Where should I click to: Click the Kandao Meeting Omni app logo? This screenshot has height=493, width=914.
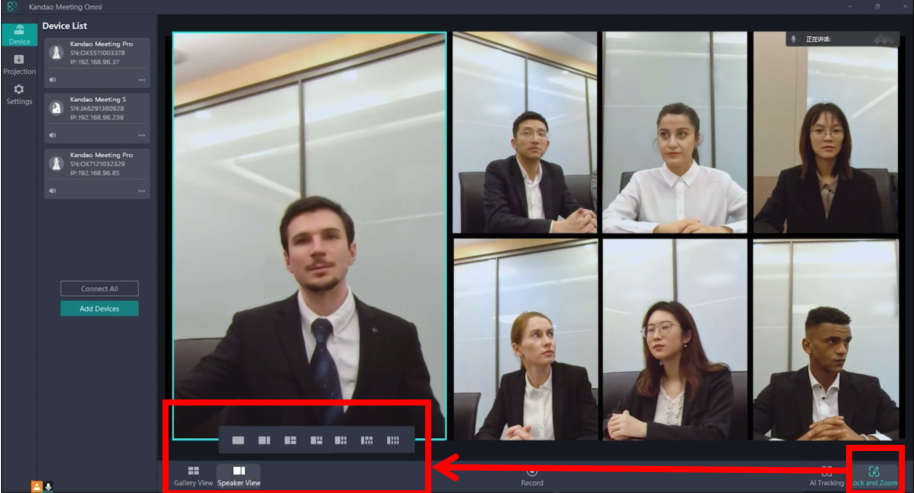pos(12,6)
